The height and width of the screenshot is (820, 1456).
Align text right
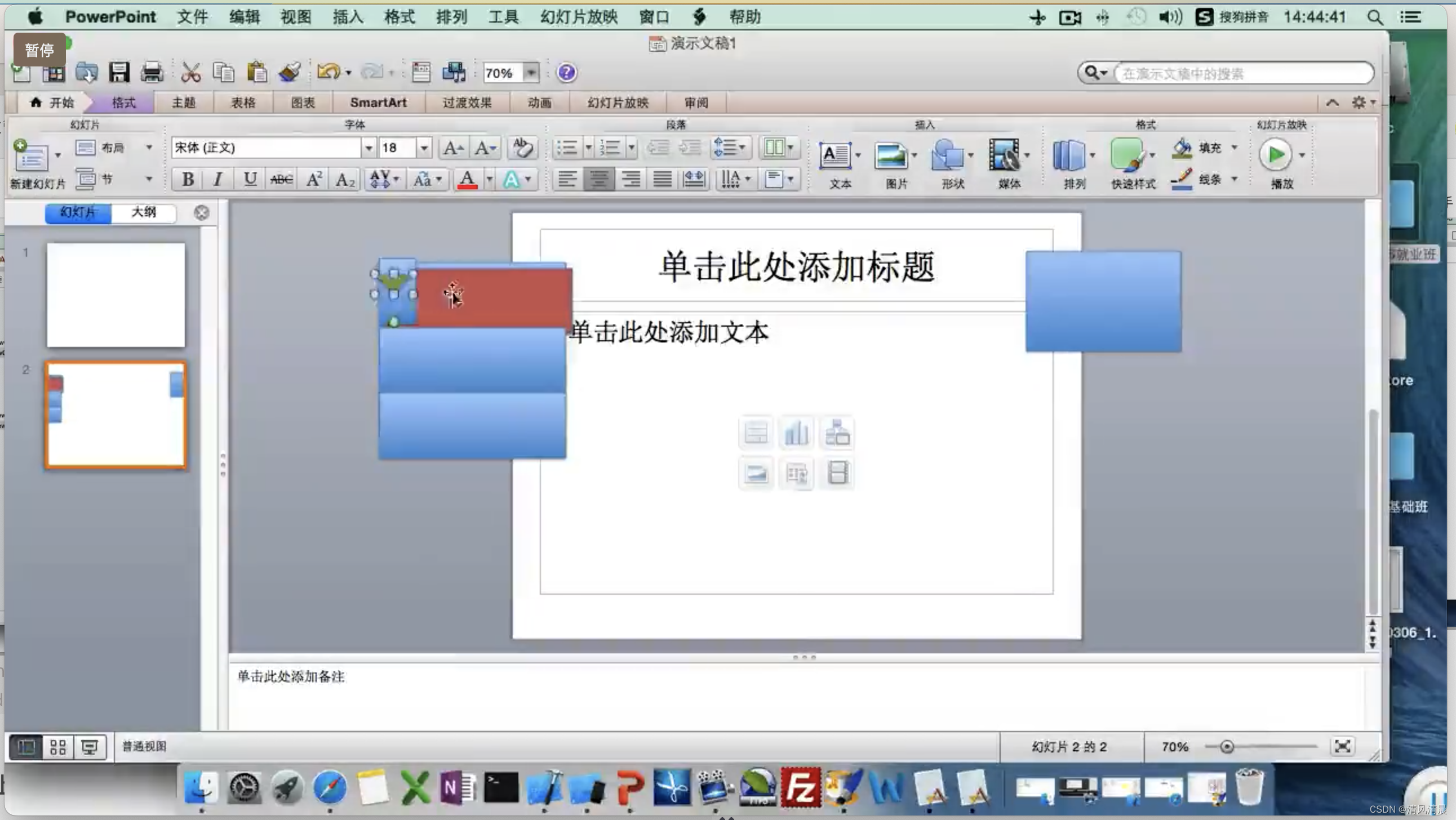coord(630,180)
